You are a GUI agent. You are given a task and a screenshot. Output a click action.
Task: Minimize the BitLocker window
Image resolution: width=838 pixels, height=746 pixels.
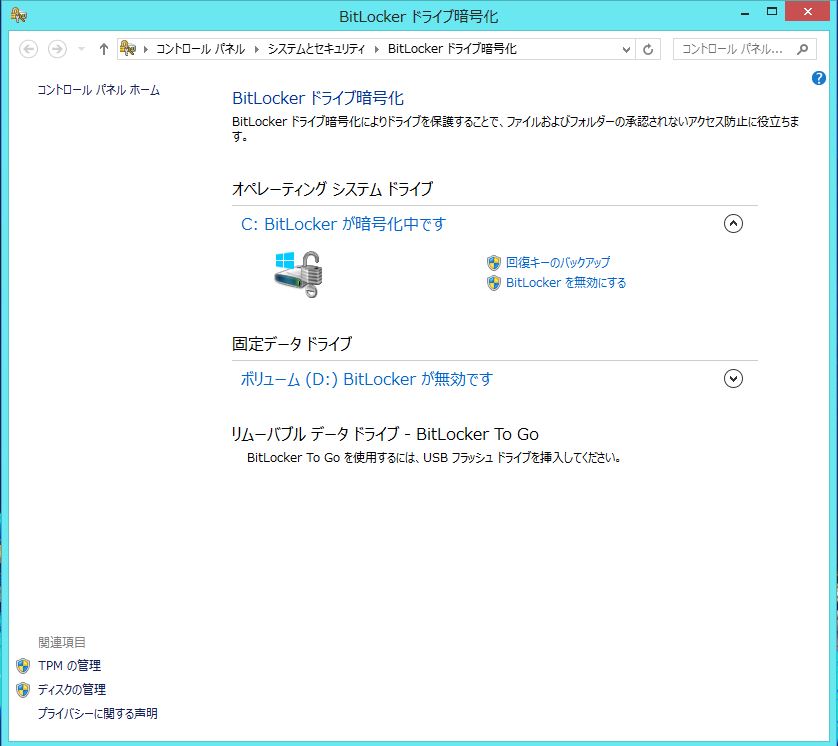point(745,13)
